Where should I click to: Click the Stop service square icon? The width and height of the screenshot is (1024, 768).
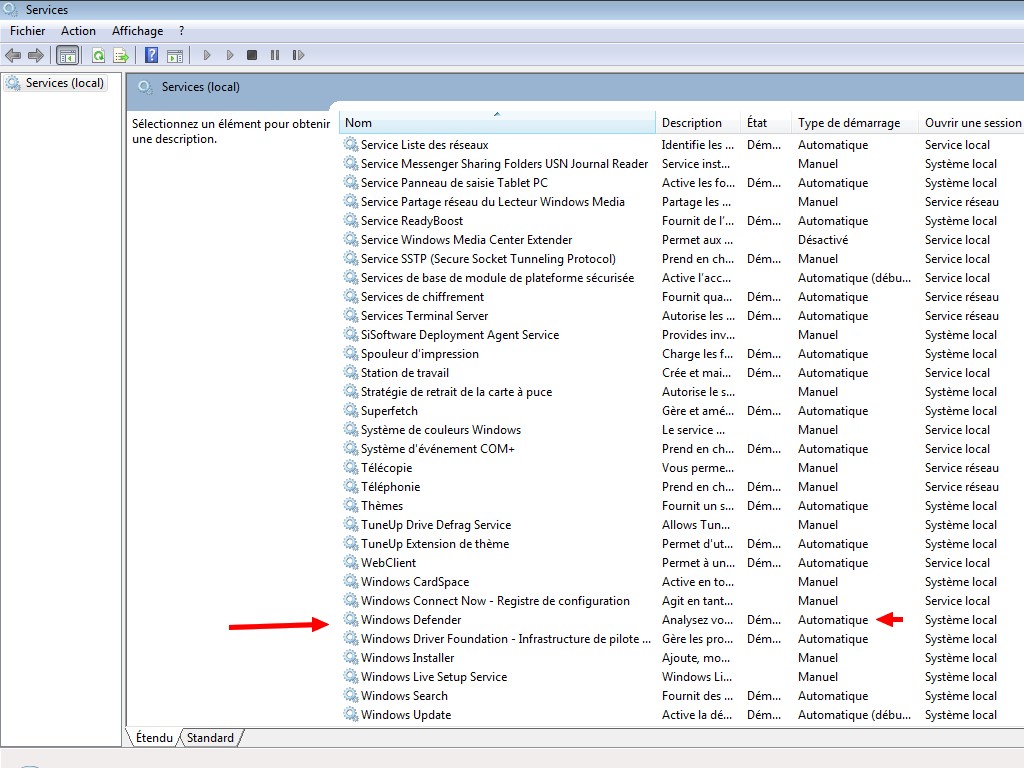click(252, 55)
